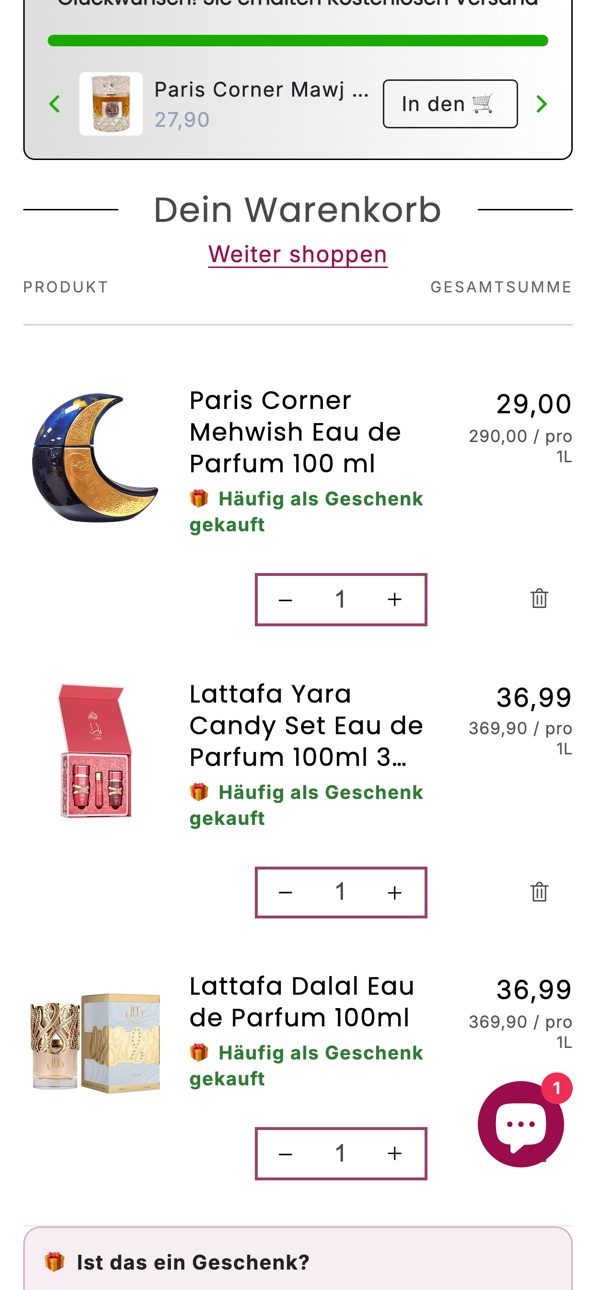The image size is (596, 1290).
Task: Follow the Weiter shoppen link
Action: point(298,255)
